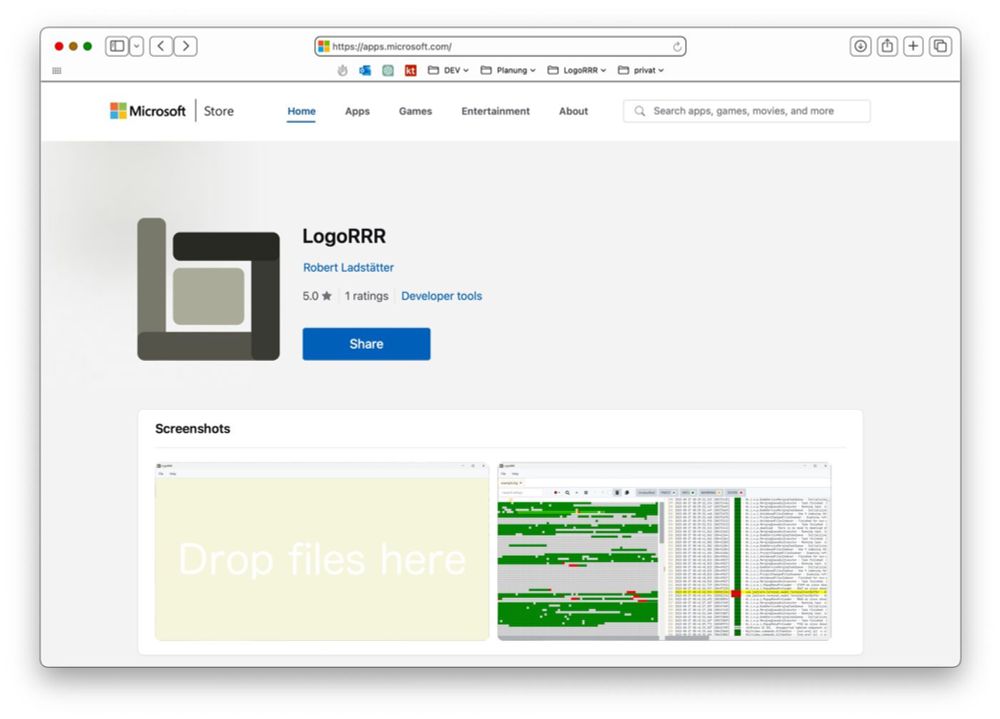Click the Screenshots section heading

click(193, 429)
